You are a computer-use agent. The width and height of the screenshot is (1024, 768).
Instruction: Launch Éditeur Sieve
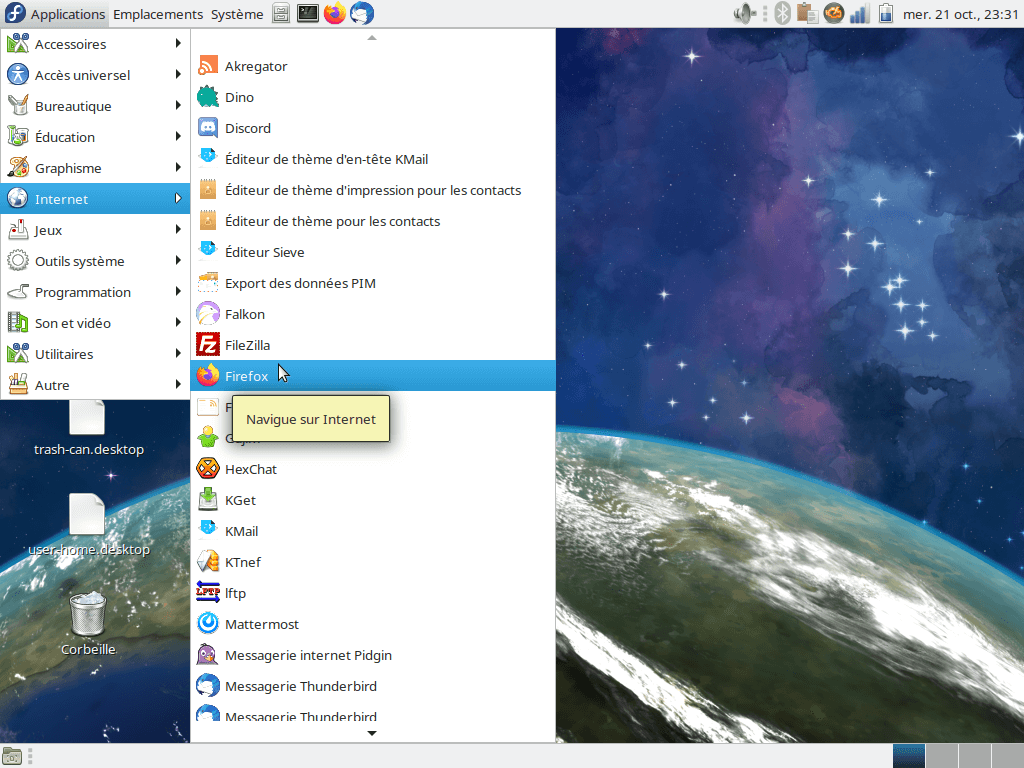point(373,252)
